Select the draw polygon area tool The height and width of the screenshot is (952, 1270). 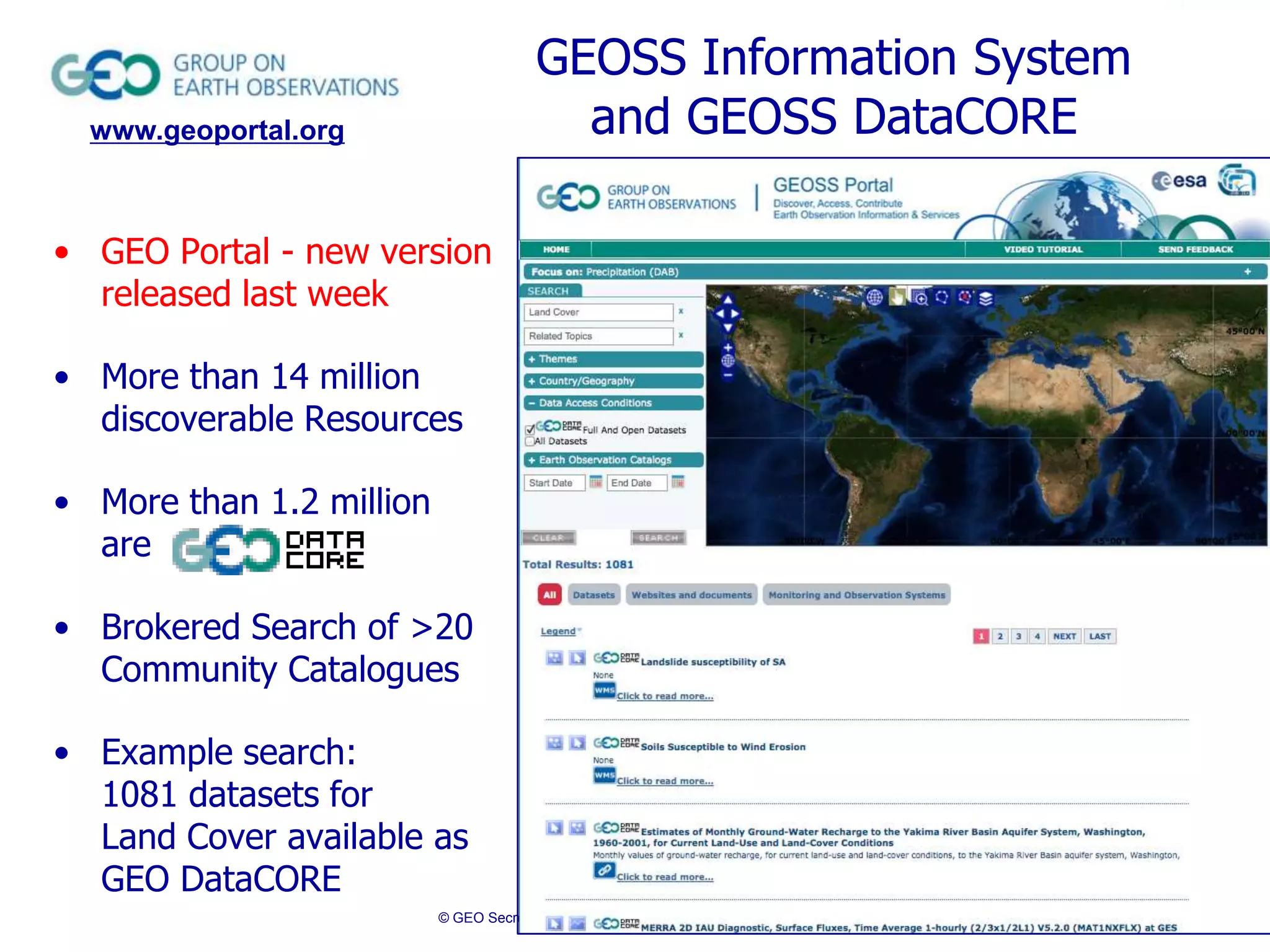[x=942, y=297]
